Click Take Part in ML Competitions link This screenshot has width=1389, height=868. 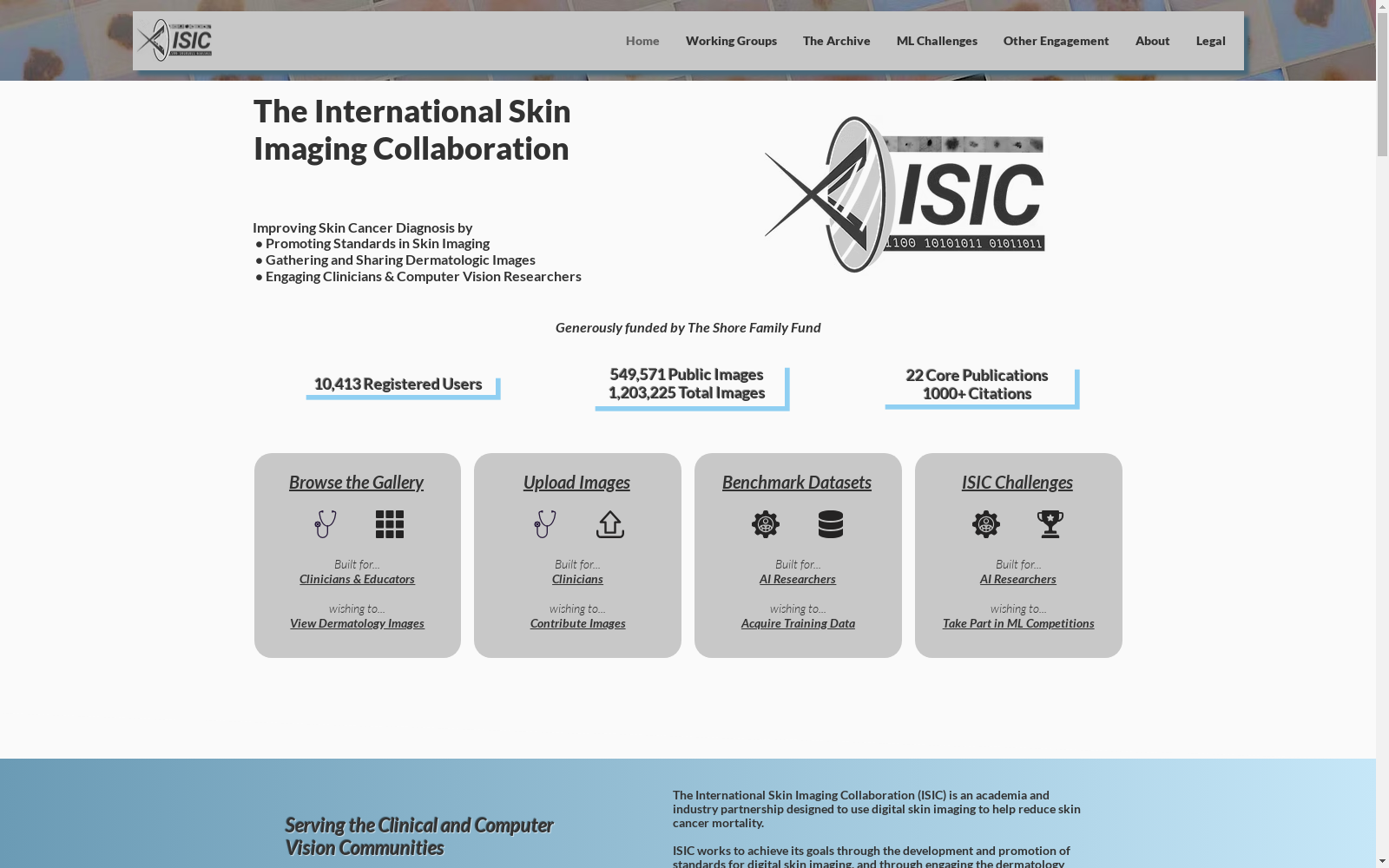[x=1018, y=623]
